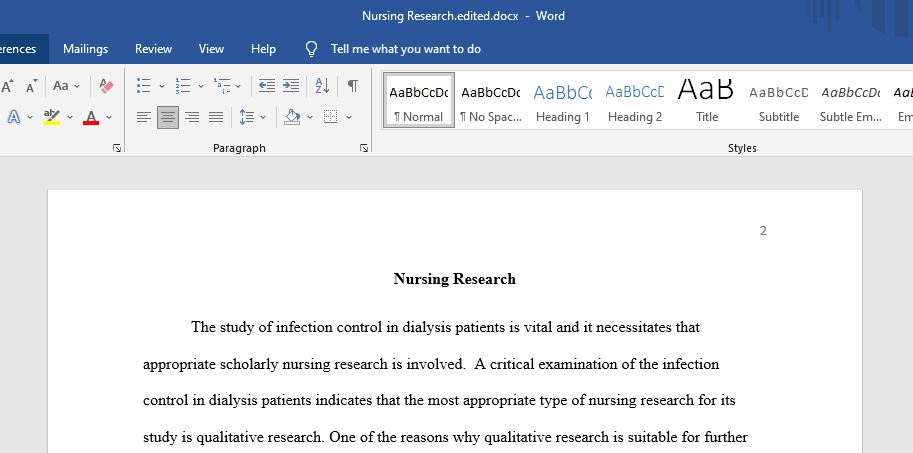Apply the No Spacing style
The height and width of the screenshot is (453, 913).
click(x=491, y=100)
